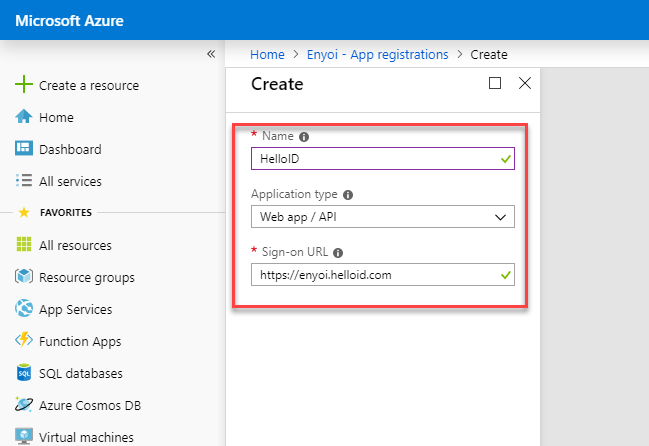Click the info icon next to Name

click(304, 137)
